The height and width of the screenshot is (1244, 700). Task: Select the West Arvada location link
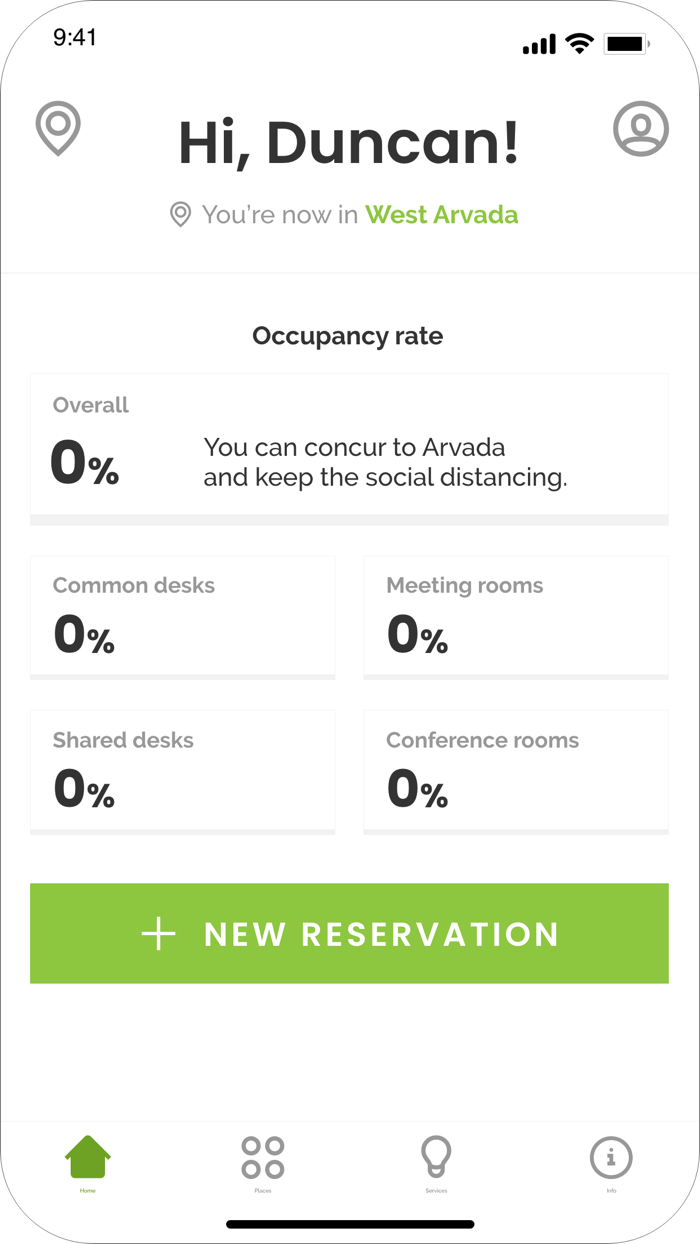click(x=442, y=214)
